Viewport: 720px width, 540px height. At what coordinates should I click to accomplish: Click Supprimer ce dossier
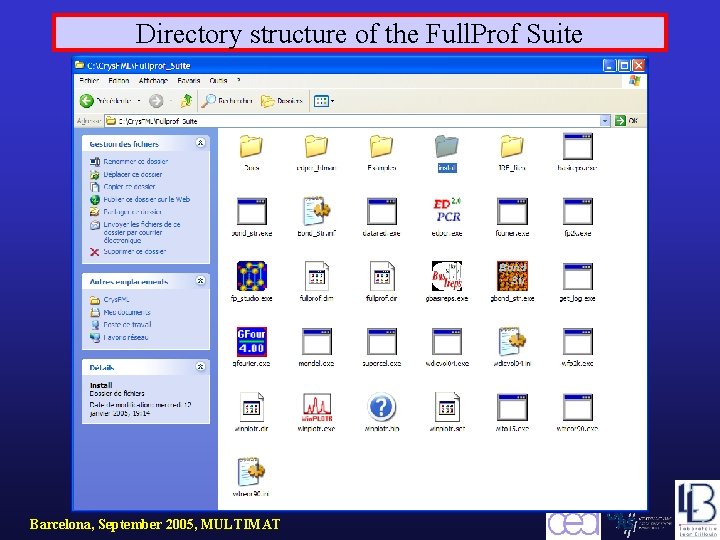[x=128, y=252]
